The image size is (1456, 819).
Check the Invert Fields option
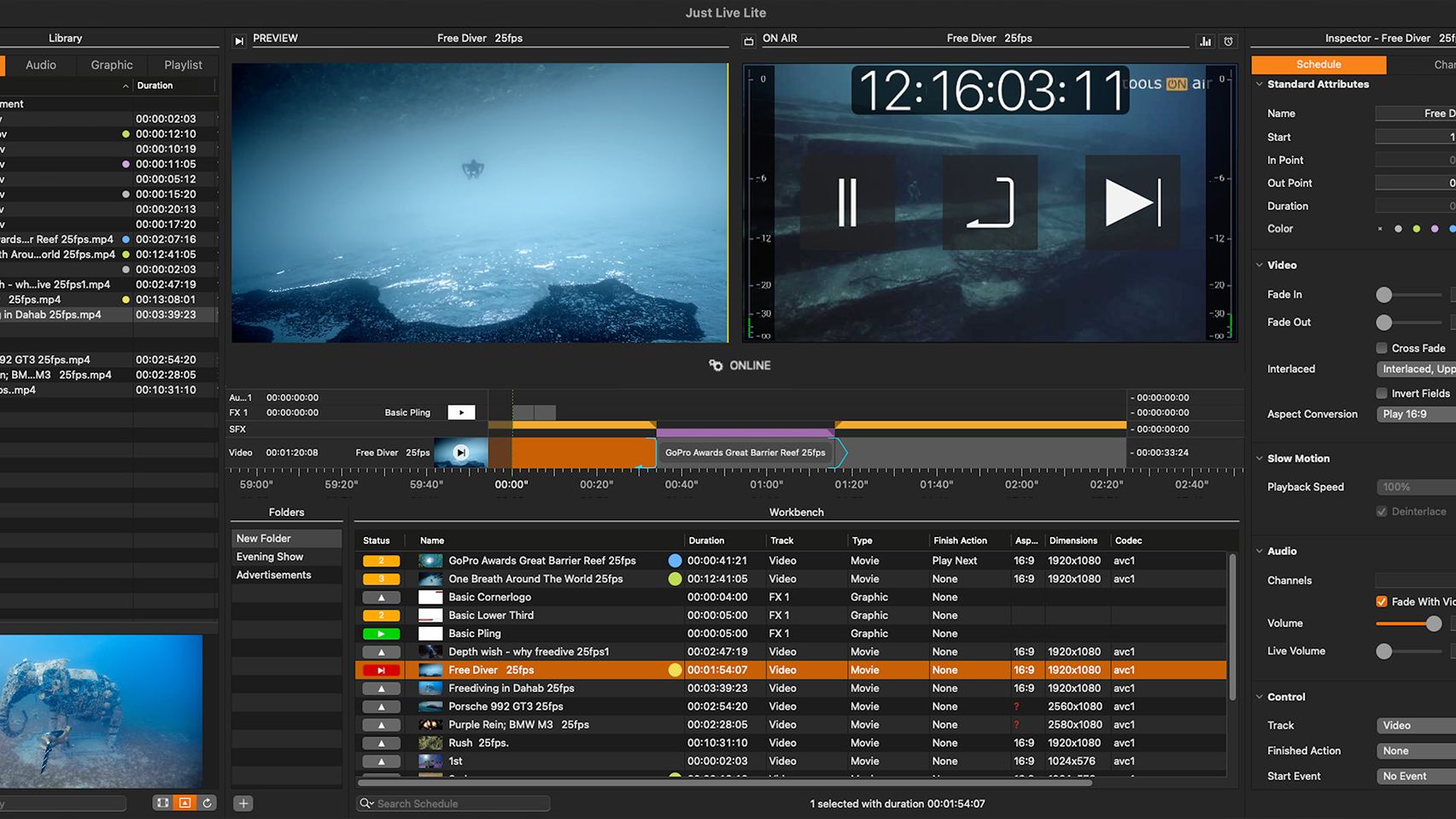click(1382, 393)
